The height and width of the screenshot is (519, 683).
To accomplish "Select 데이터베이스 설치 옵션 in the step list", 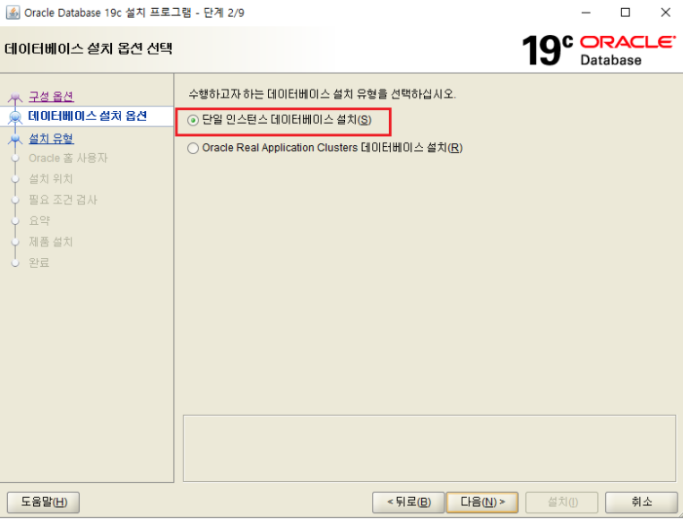I will tap(88, 116).
